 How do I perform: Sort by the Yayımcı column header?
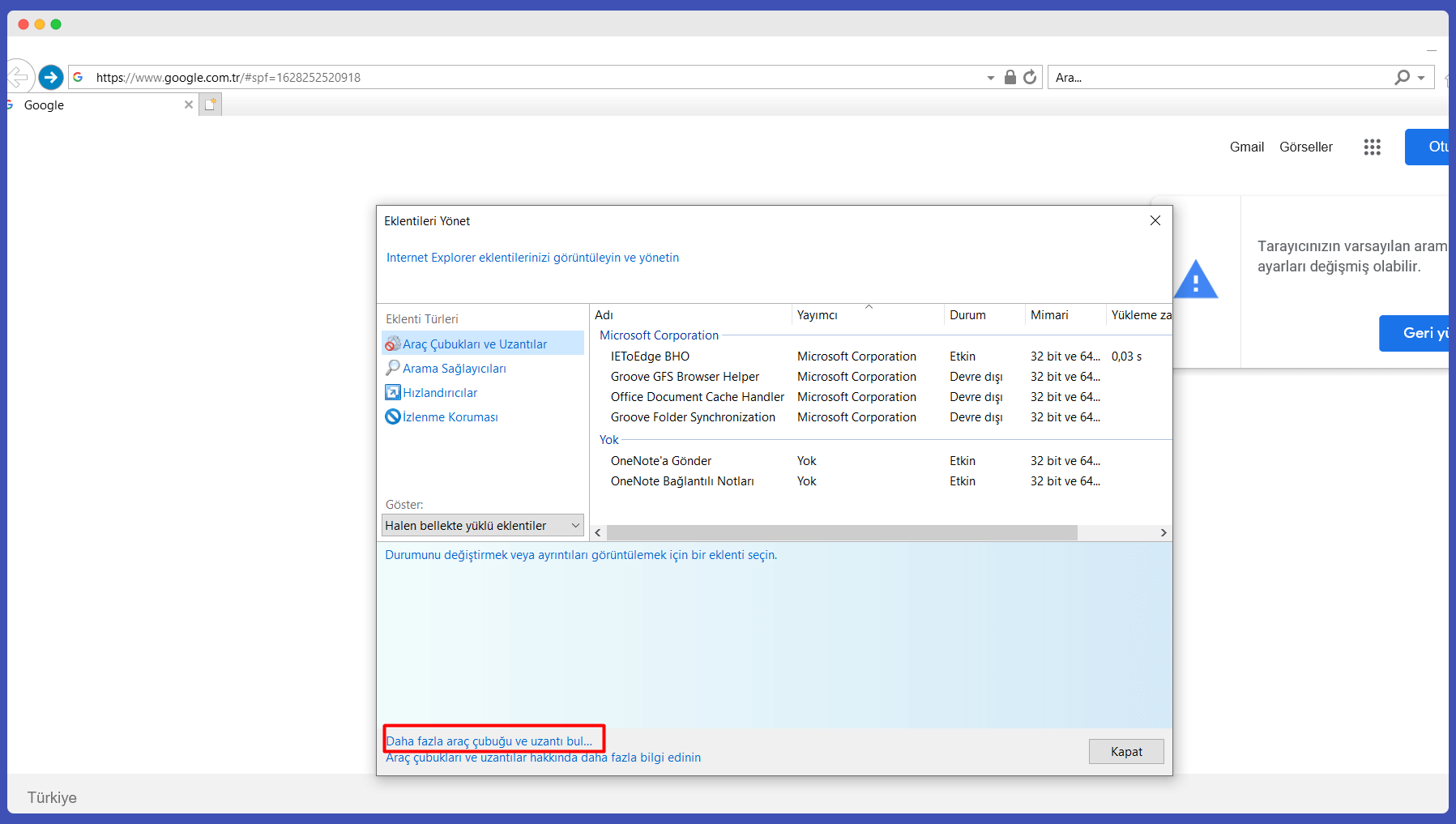click(868, 315)
